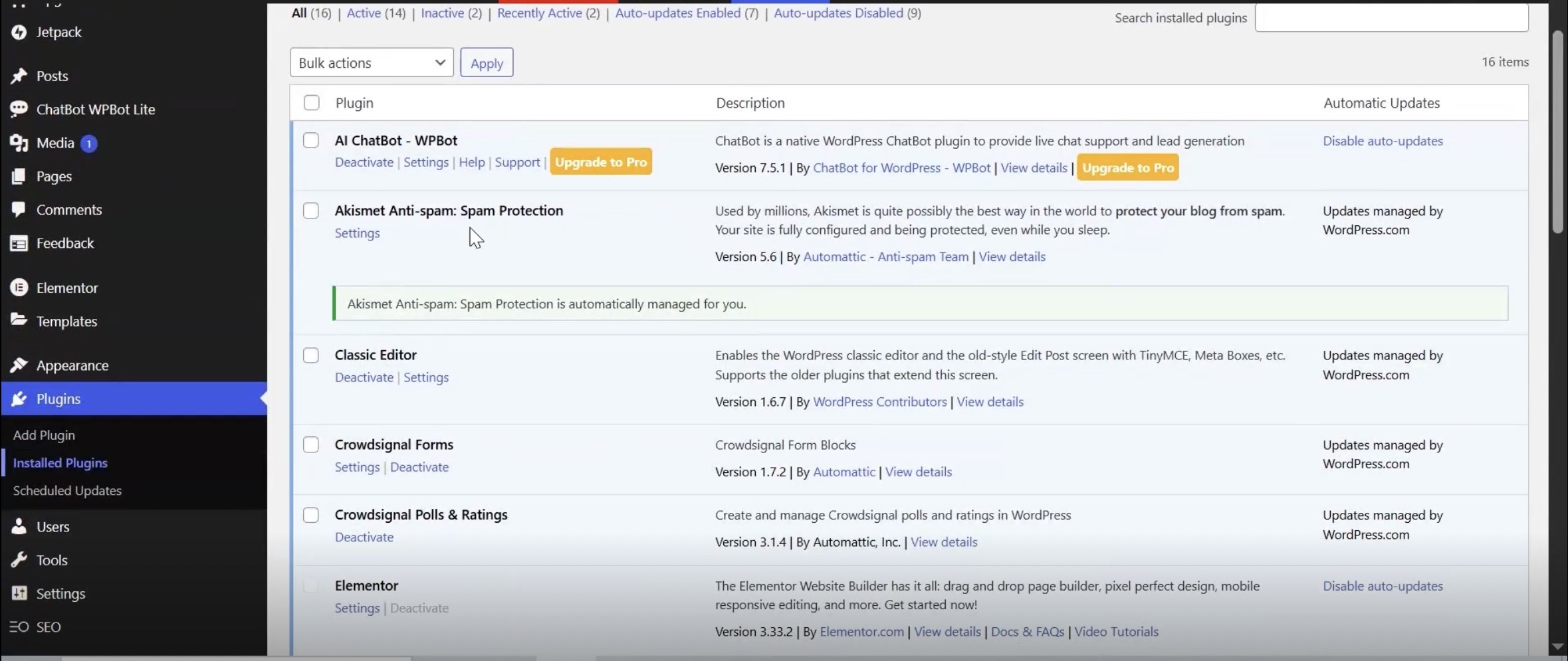Select the Posts icon in sidebar

coord(20,76)
